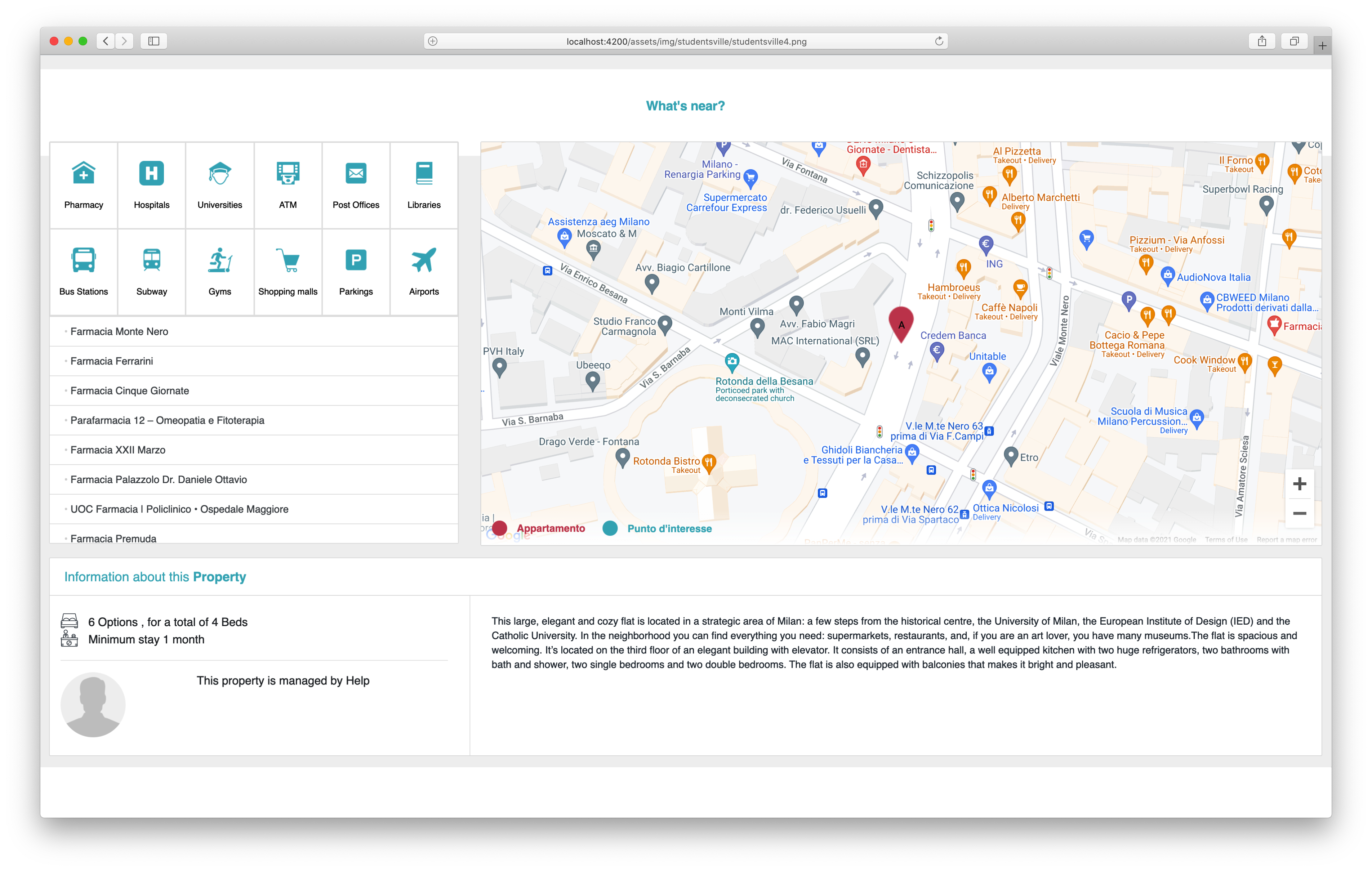Select the Airports plane icon
This screenshot has width=1372, height=871.
click(424, 260)
